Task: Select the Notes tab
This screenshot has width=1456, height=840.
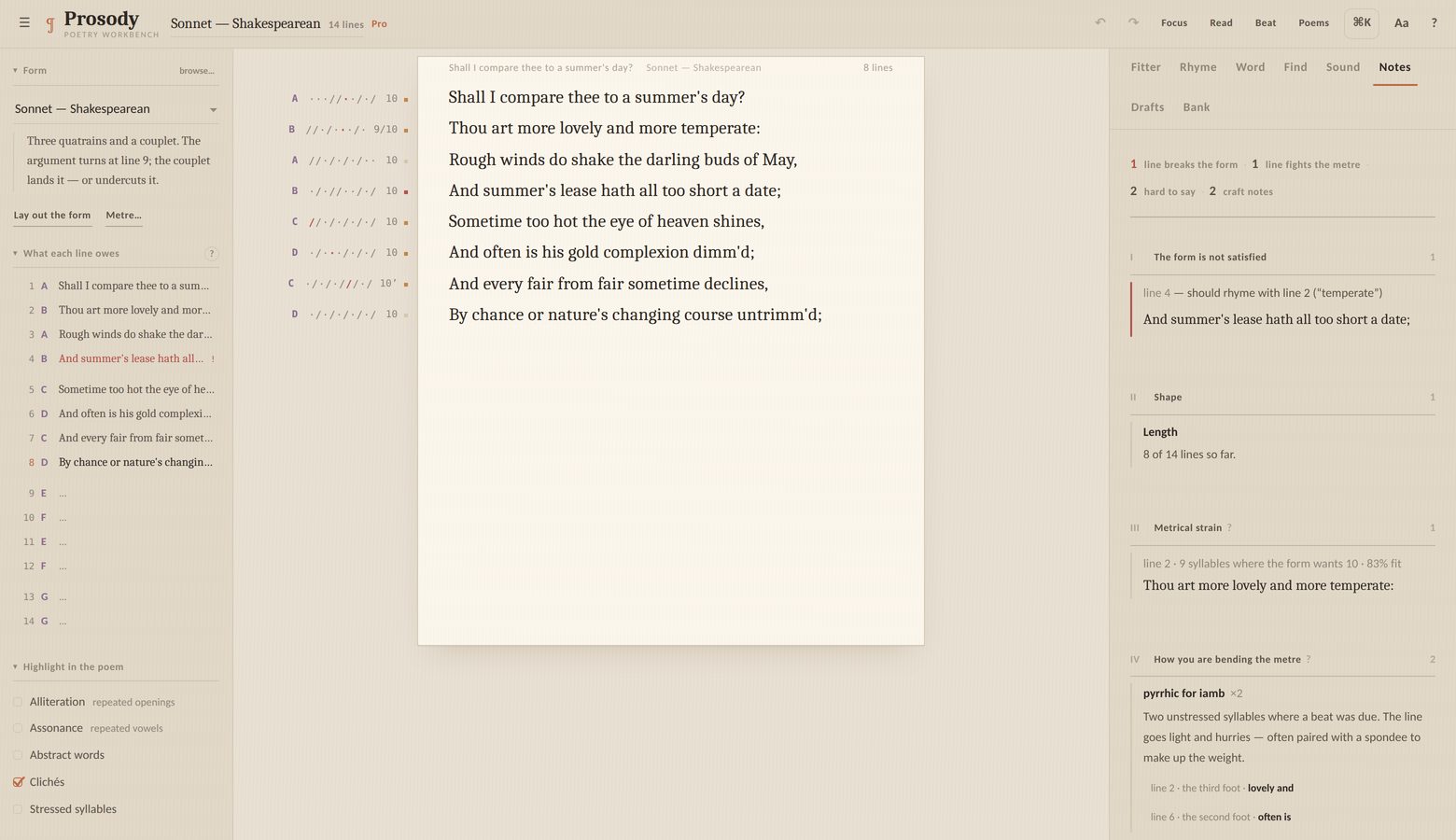Action: coord(1394,67)
